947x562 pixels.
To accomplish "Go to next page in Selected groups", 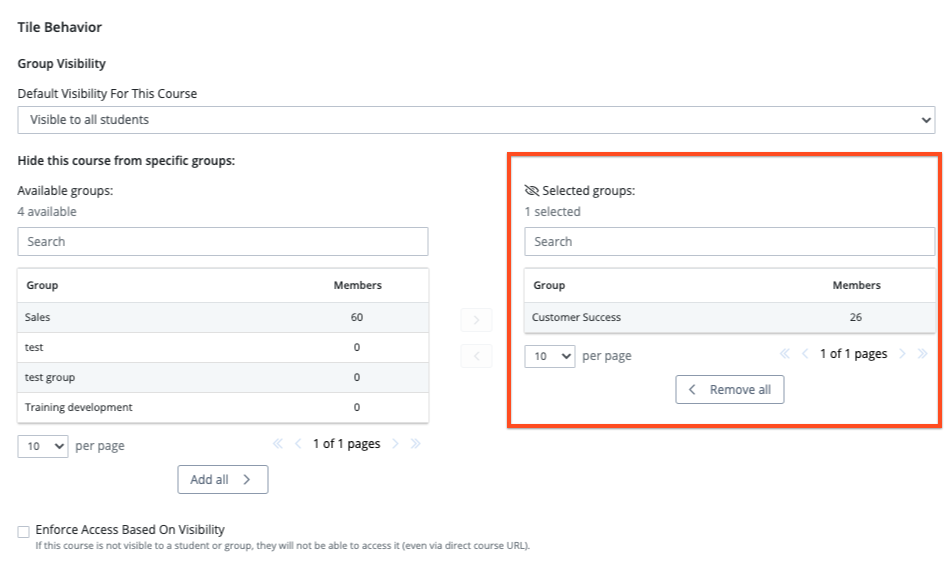I will click(x=903, y=355).
